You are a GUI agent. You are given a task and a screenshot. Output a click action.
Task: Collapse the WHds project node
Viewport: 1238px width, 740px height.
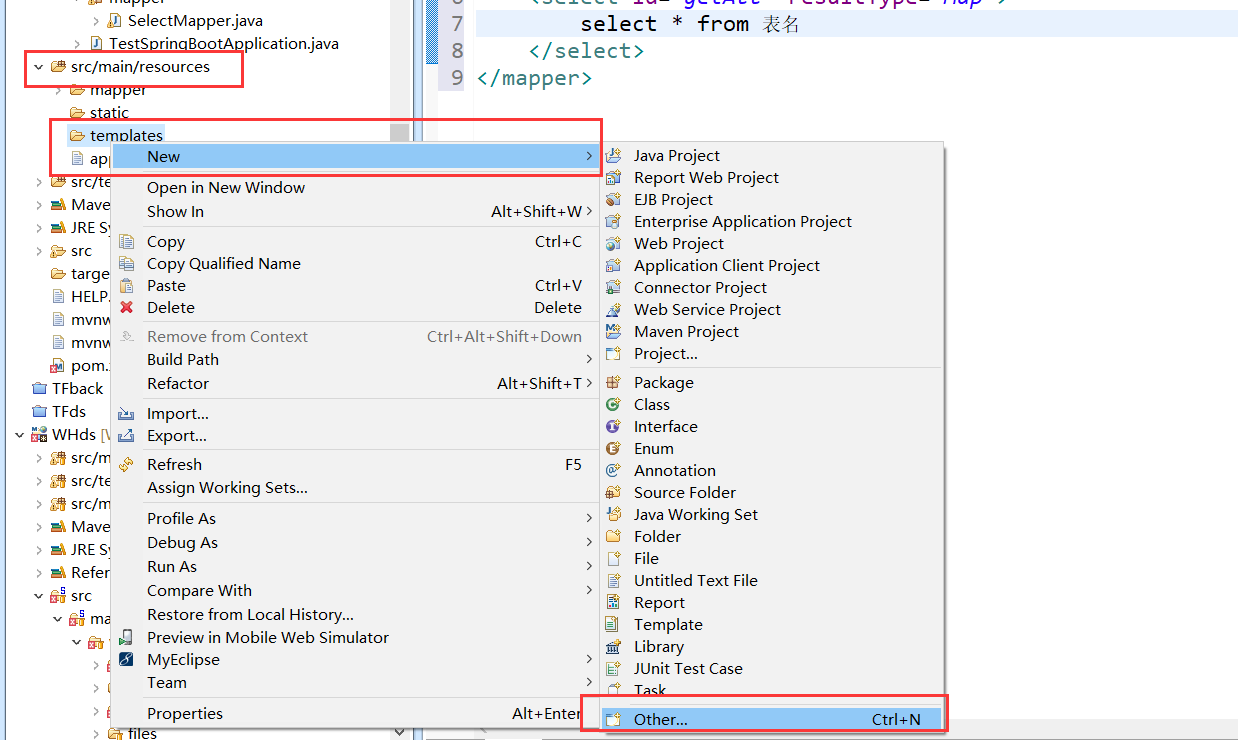(x=20, y=435)
